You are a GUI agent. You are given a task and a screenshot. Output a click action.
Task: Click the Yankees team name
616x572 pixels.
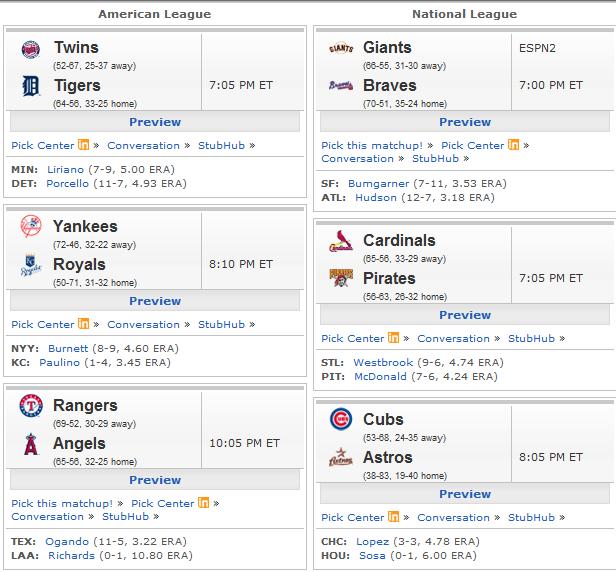(x=85, y=226)
